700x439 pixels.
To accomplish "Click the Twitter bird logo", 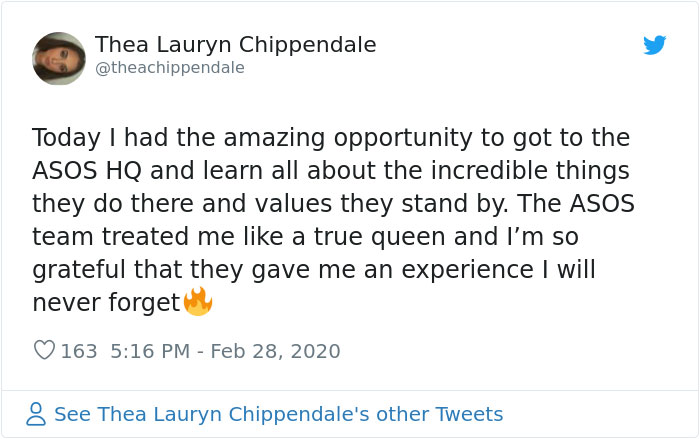I will pos(654,45).
